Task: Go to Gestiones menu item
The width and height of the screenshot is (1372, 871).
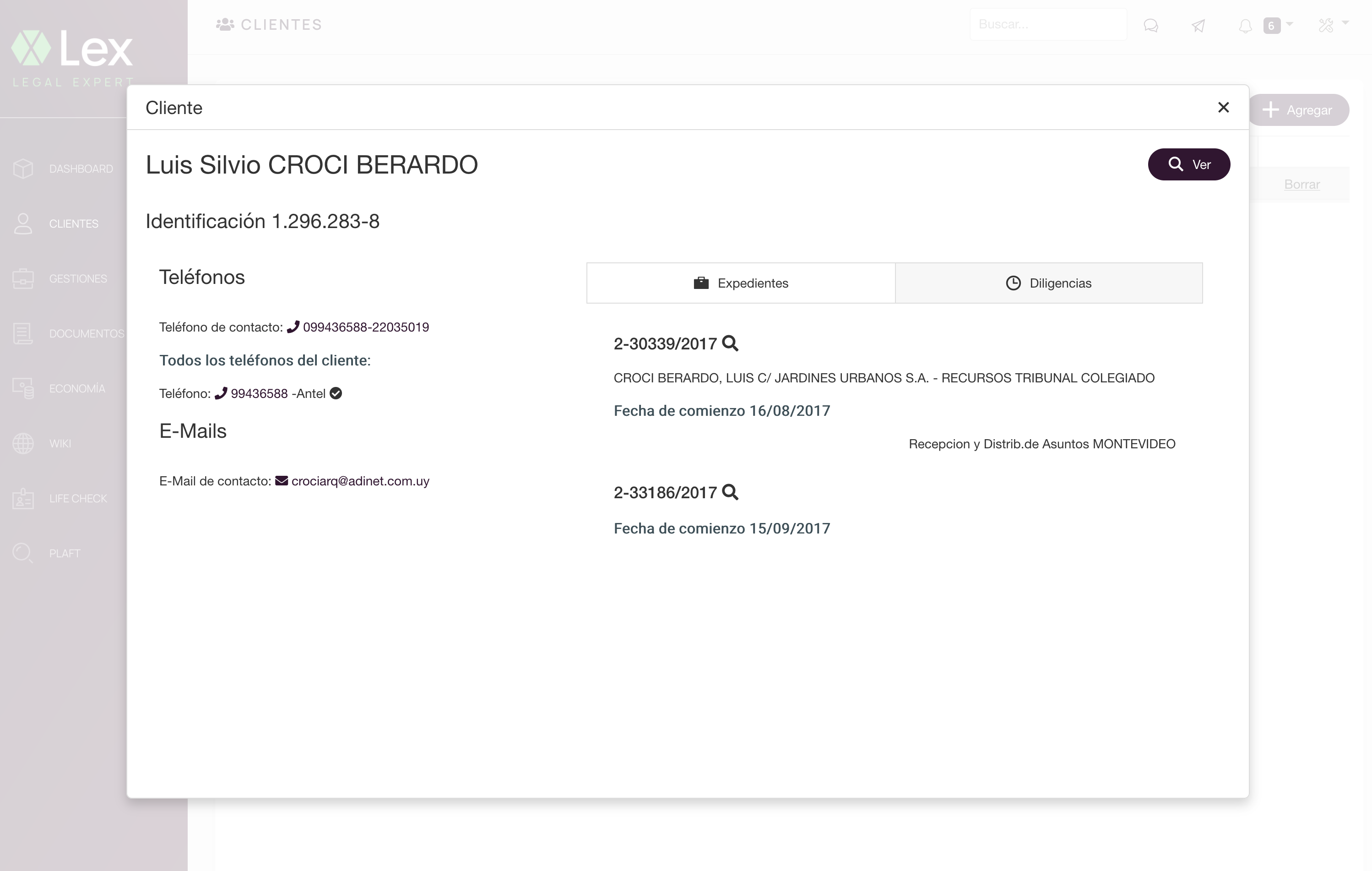Action: coord(78,279)
